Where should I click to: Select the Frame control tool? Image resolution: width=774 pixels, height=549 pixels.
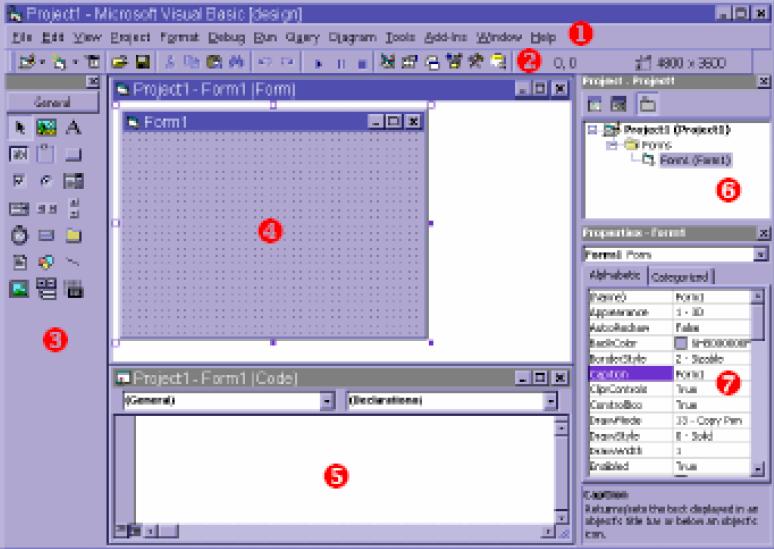45,154
